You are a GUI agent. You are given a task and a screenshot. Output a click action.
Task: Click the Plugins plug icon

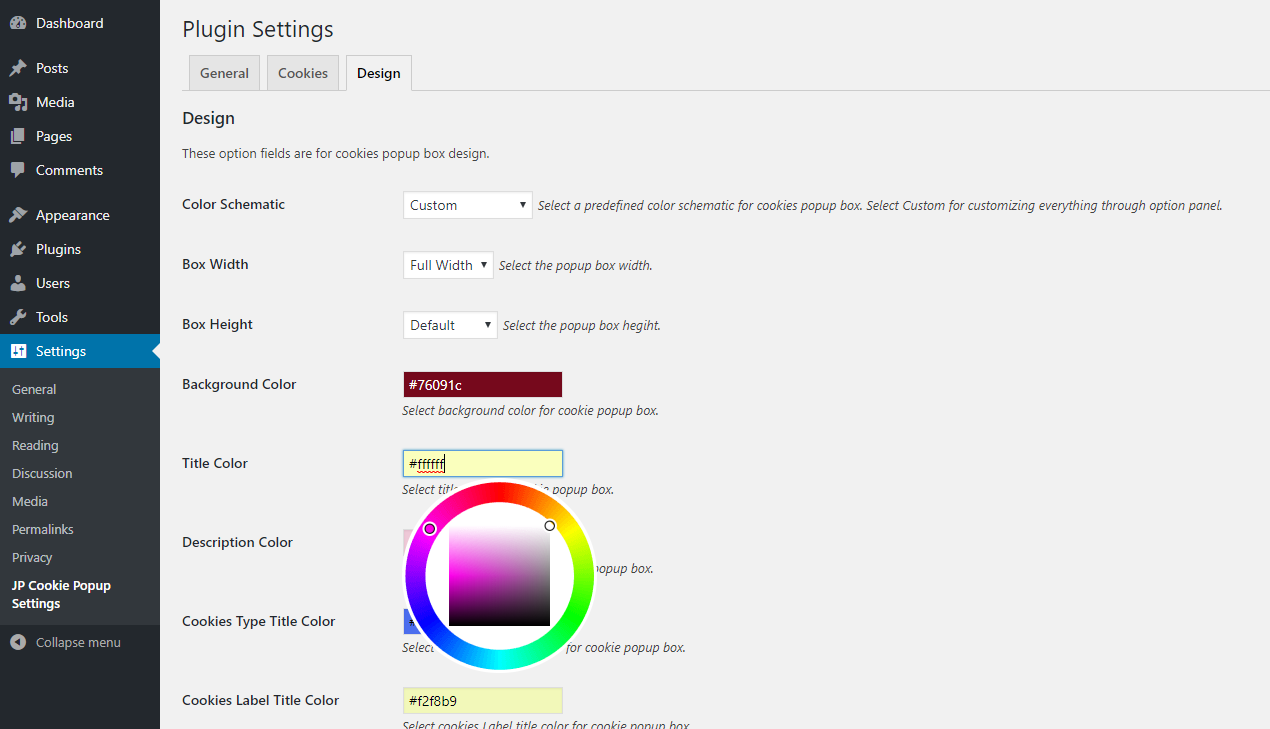18,249
